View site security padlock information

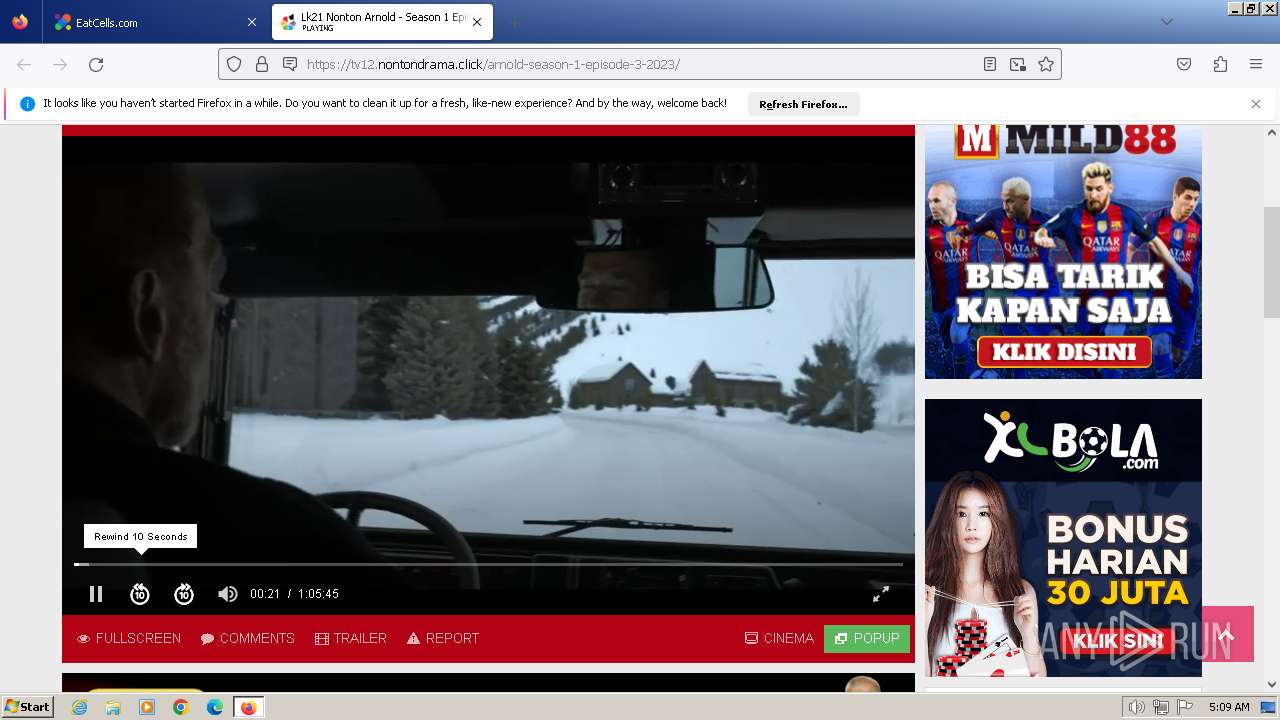pos(262,64)
